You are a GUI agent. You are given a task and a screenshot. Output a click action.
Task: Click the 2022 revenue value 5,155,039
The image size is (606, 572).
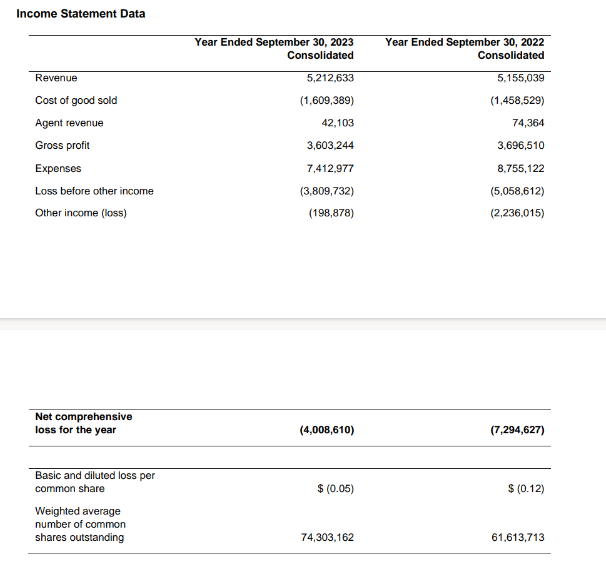(520, 78)
